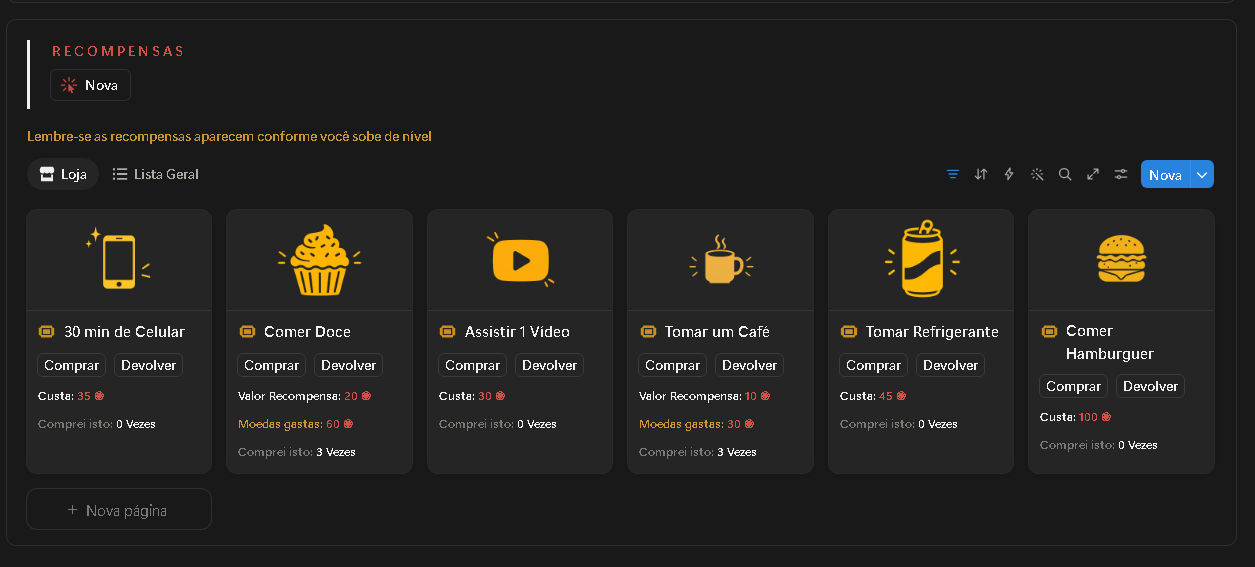This screenshot has width=1255, height=567.
Task: Click page icon beside Tomar Refrigerante
Action: tap(849, 332)
